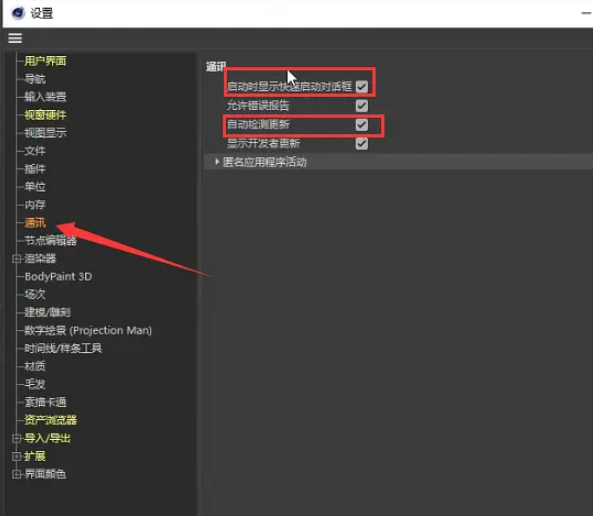Select 导航 category
593x516 pixels.
coord(35,79)
